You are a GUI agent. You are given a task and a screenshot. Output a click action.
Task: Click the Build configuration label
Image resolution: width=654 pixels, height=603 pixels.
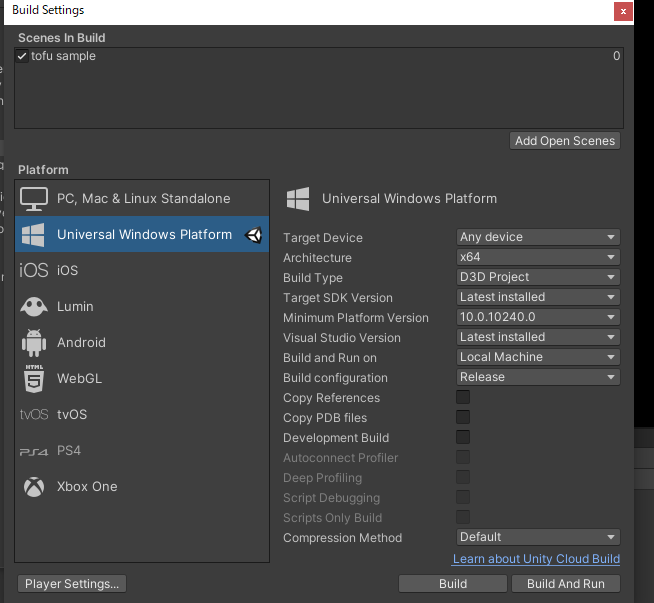[335, 378]
